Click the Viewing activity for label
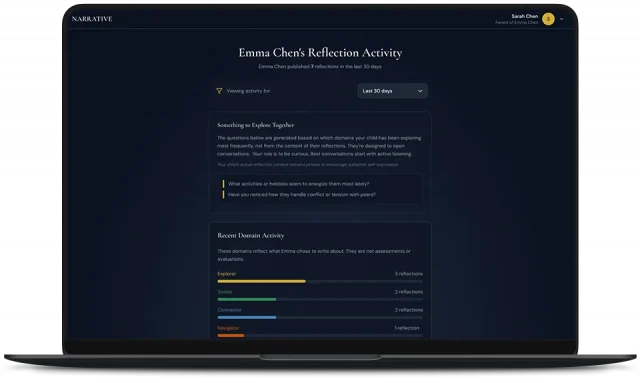This screenshot has height=383, width=640. pyautogui.click(x=249, y=91)
